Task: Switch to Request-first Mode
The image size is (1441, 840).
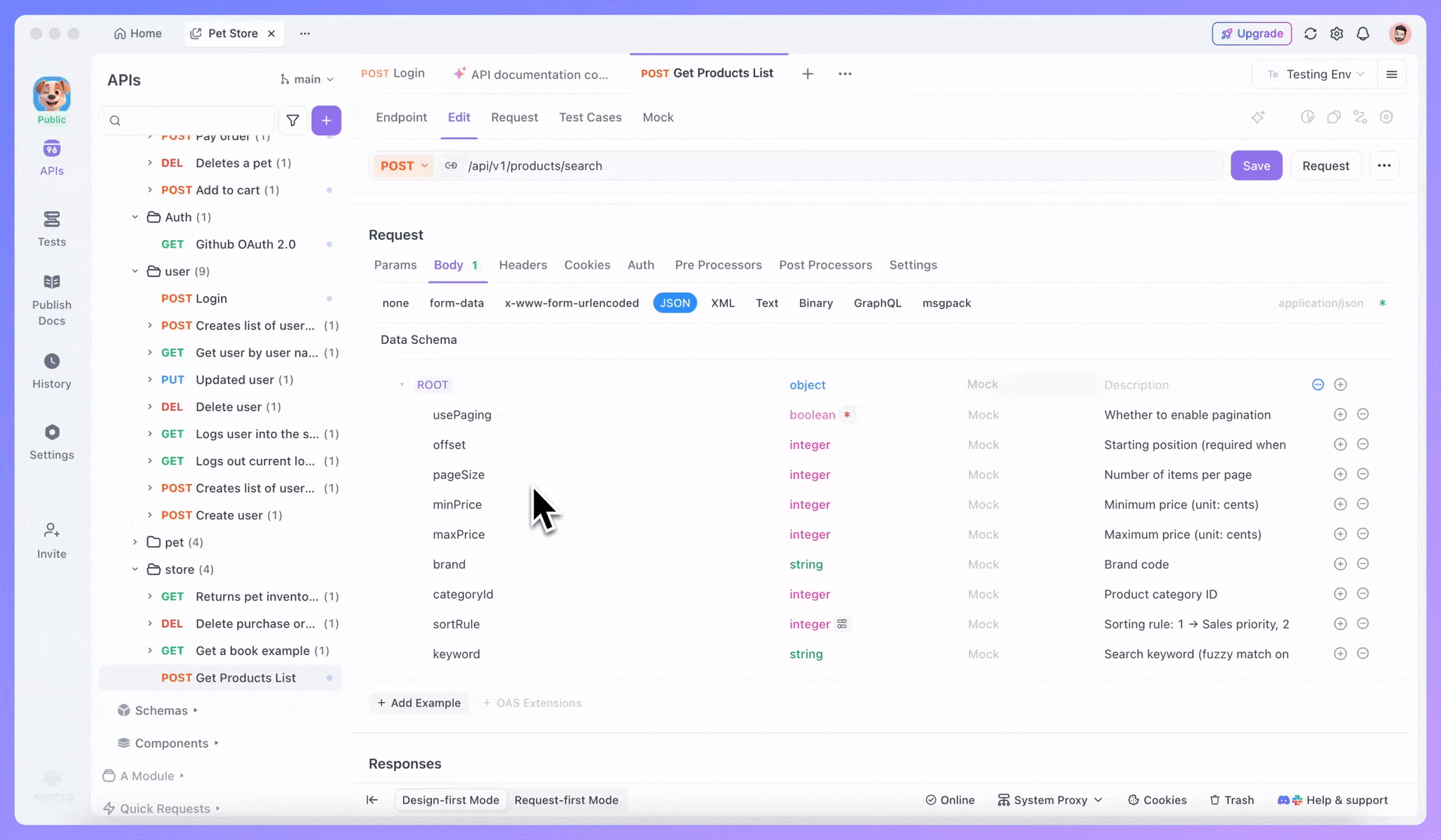Action: (566, 800)
